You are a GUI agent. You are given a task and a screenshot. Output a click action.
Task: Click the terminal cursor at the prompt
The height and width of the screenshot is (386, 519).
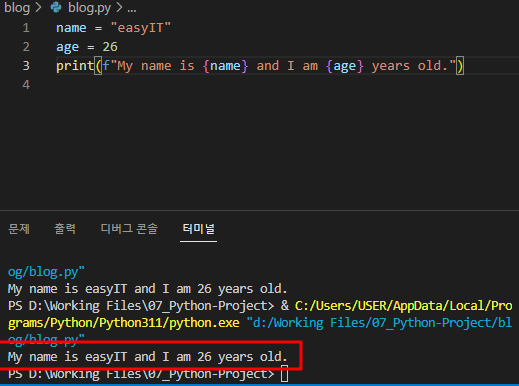pyautogui.click(x=284, y=374)
